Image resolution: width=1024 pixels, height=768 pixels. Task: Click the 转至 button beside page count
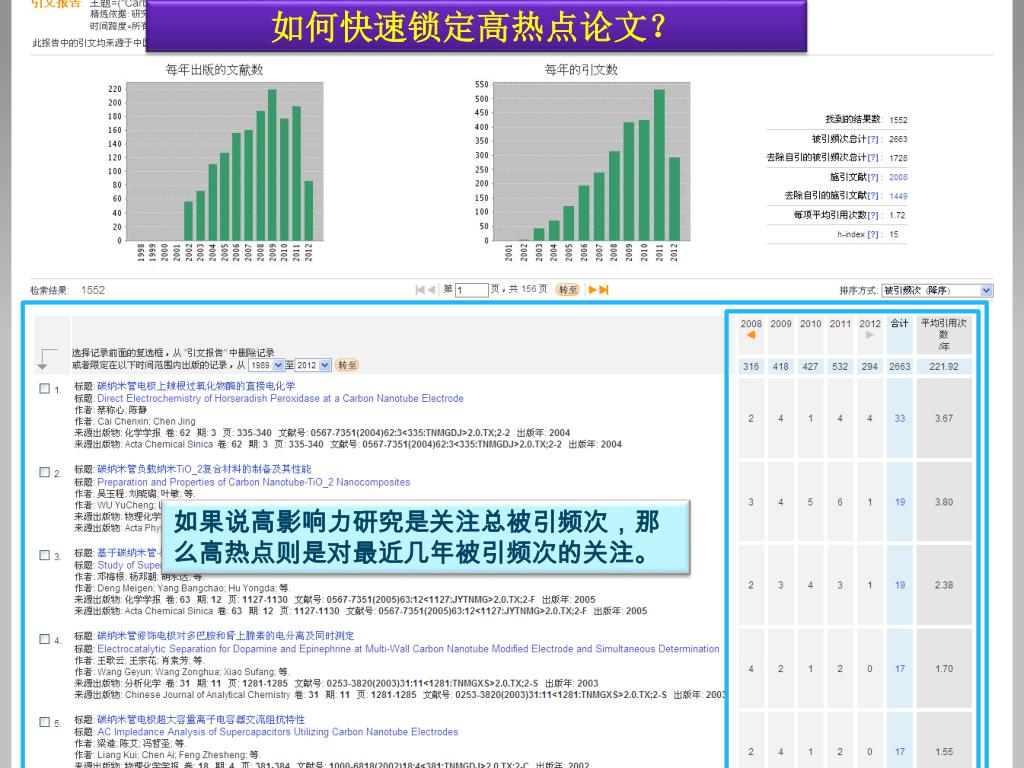[568, 290]
